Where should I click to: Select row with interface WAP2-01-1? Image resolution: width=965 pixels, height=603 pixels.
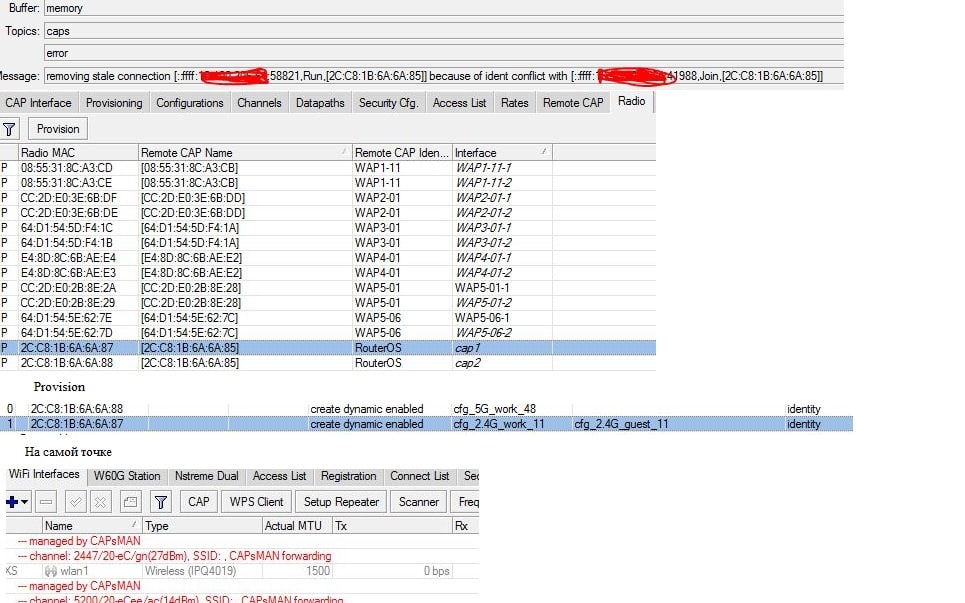(x=327, y=198)
